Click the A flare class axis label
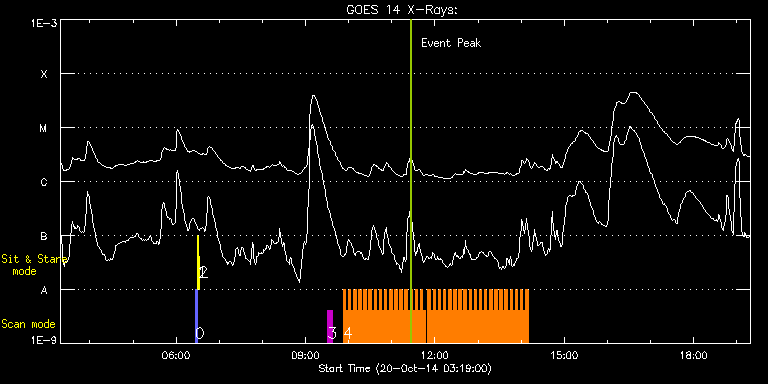 [44, 290]
